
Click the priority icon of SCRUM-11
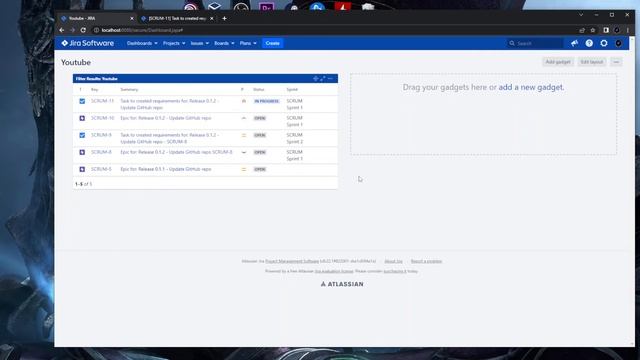[244, 101]
